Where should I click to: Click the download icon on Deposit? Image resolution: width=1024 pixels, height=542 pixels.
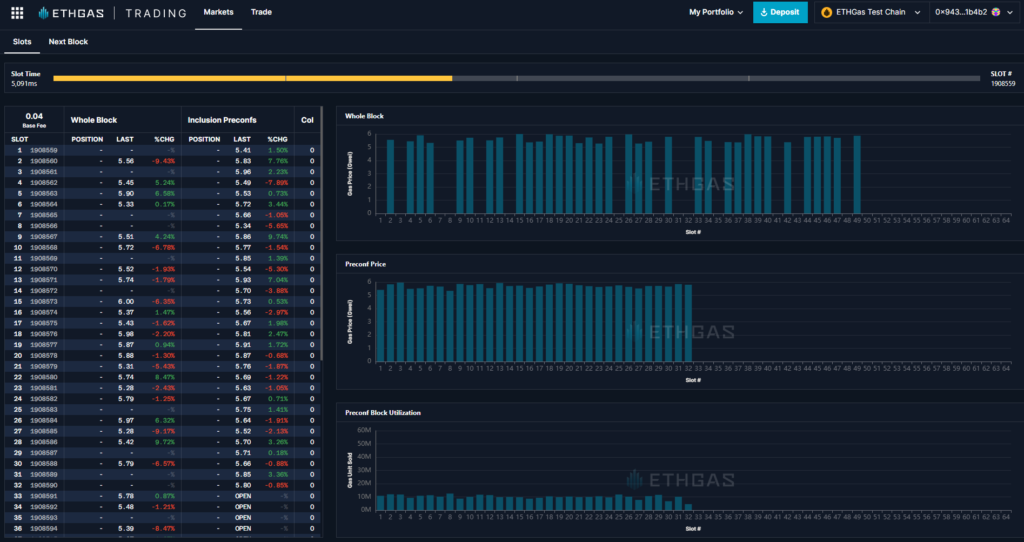coord(765,13)
